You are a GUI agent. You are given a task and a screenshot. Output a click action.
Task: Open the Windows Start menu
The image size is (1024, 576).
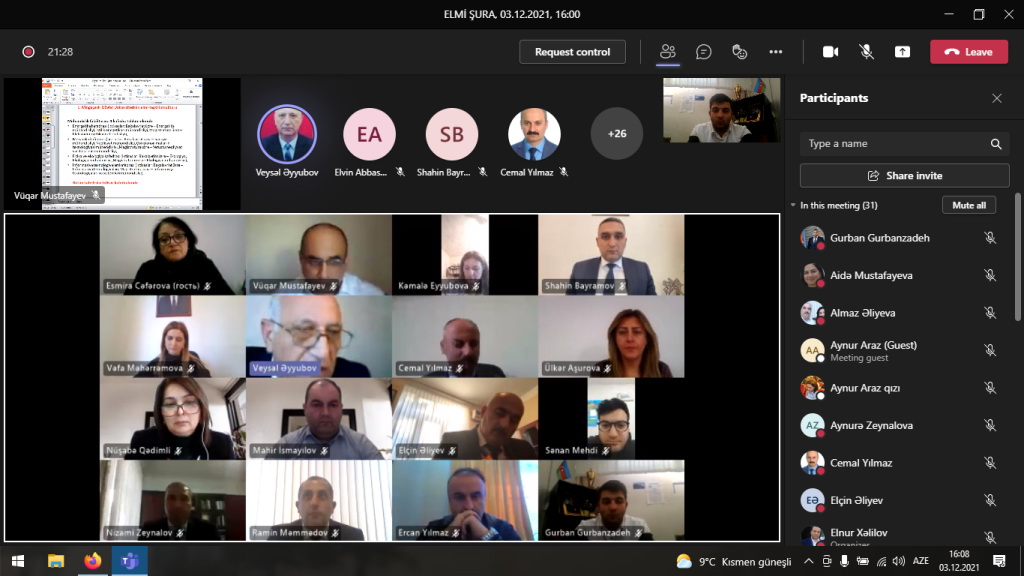click(18, 561)
